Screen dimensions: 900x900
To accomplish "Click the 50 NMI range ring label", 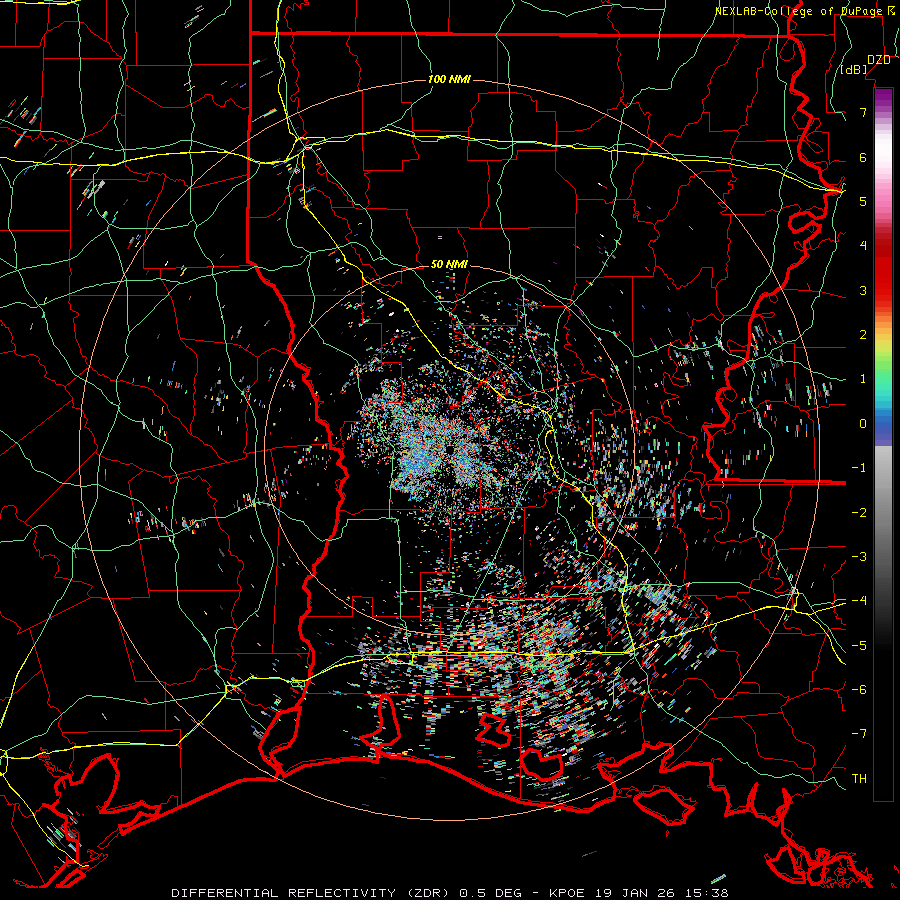I will 449,265.
